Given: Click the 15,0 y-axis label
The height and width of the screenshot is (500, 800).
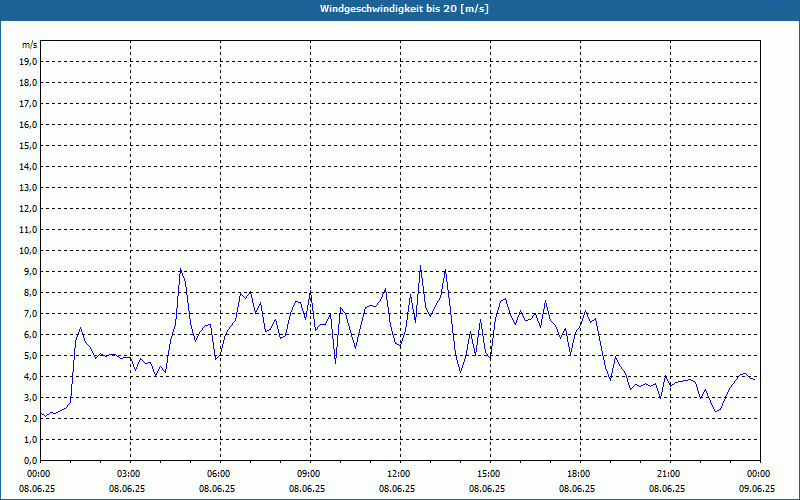Looking at the screenshot, I should pyautogui.click(x=29, y=145).
